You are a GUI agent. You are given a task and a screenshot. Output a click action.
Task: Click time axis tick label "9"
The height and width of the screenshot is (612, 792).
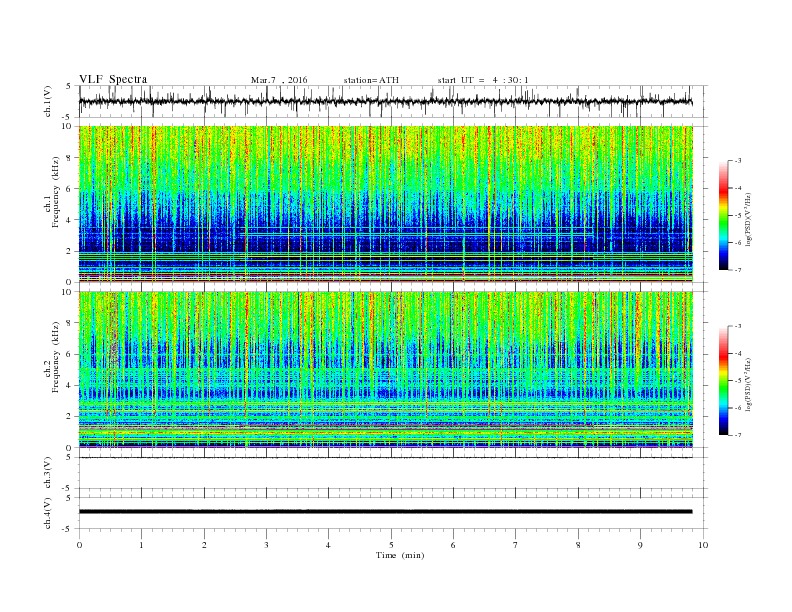click(x=640, y=545)
